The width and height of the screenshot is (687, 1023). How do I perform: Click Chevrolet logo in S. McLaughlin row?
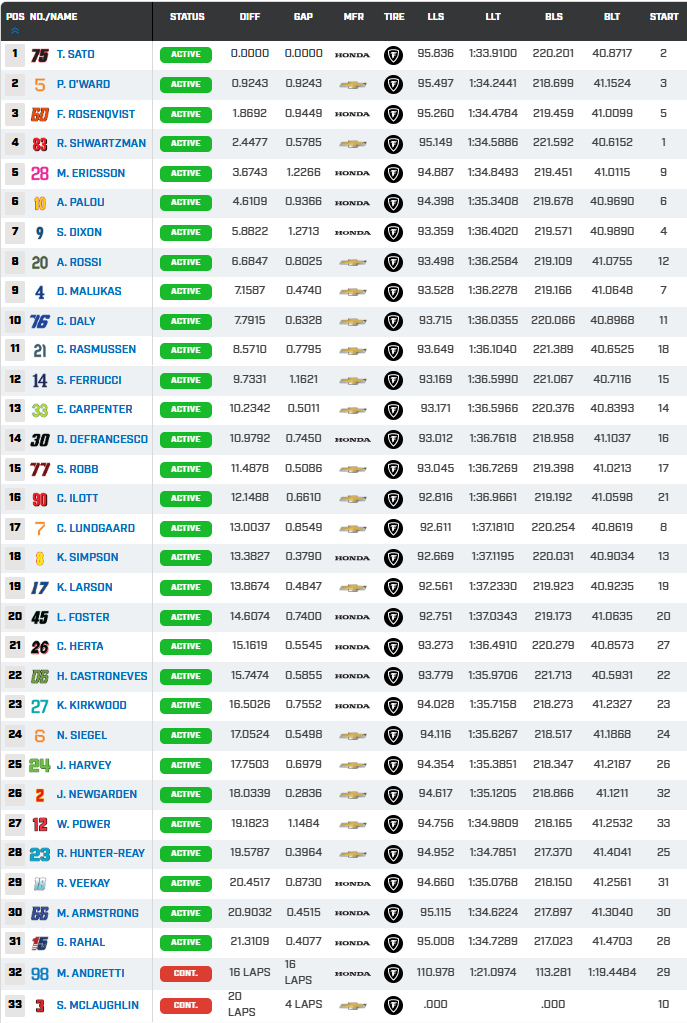click(353, 1005)
